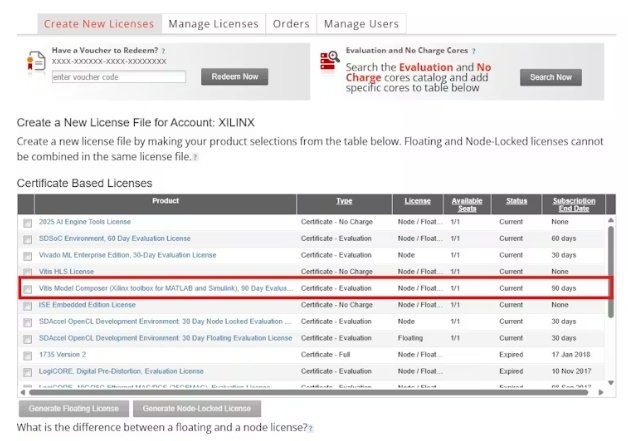The height and width of the screenshot is (441, 628).
Task: Click Generate Node-Locked License button
Action: (x=196, y=408)
